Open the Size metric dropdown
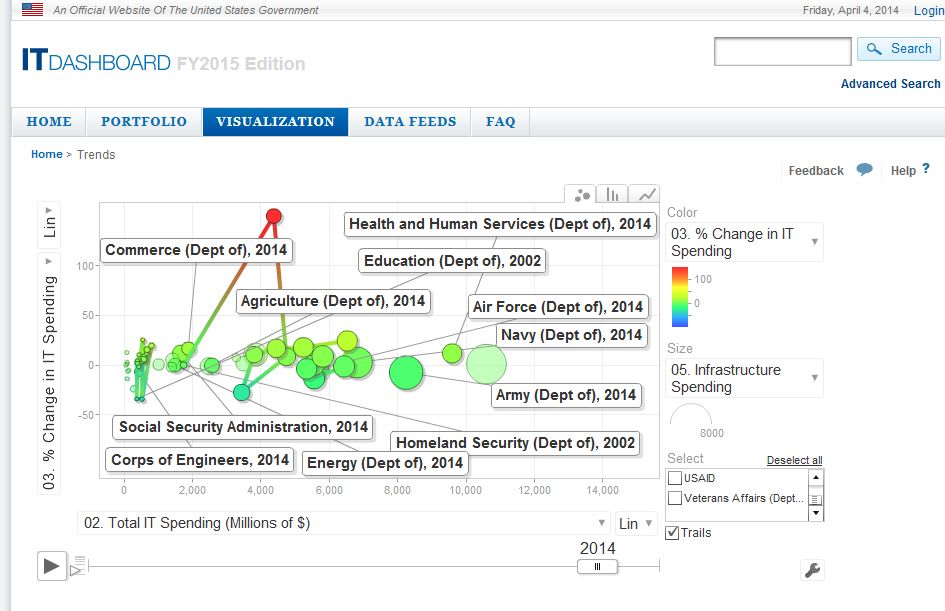 (744, 378)
